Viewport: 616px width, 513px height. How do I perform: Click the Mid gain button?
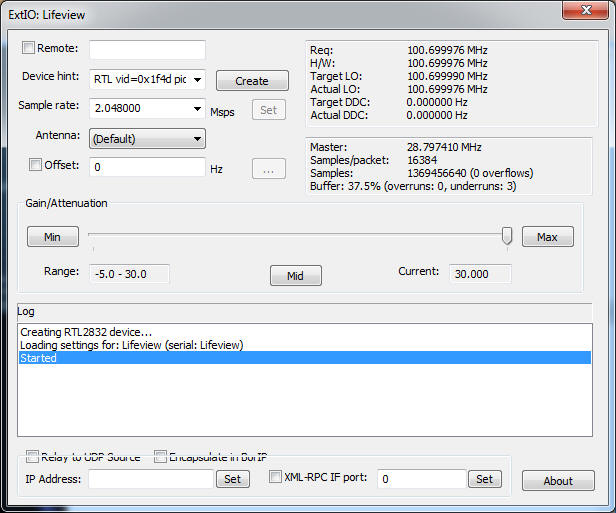point(295,276)
